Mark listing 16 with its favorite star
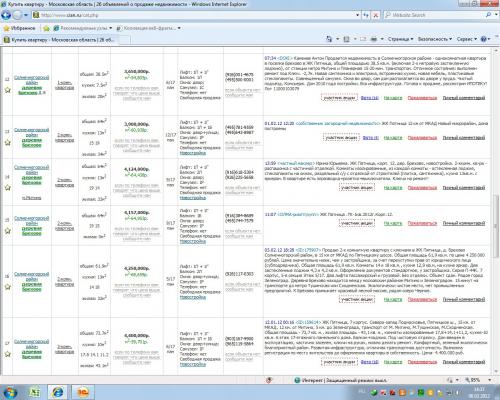 click(x=8, y=287)
